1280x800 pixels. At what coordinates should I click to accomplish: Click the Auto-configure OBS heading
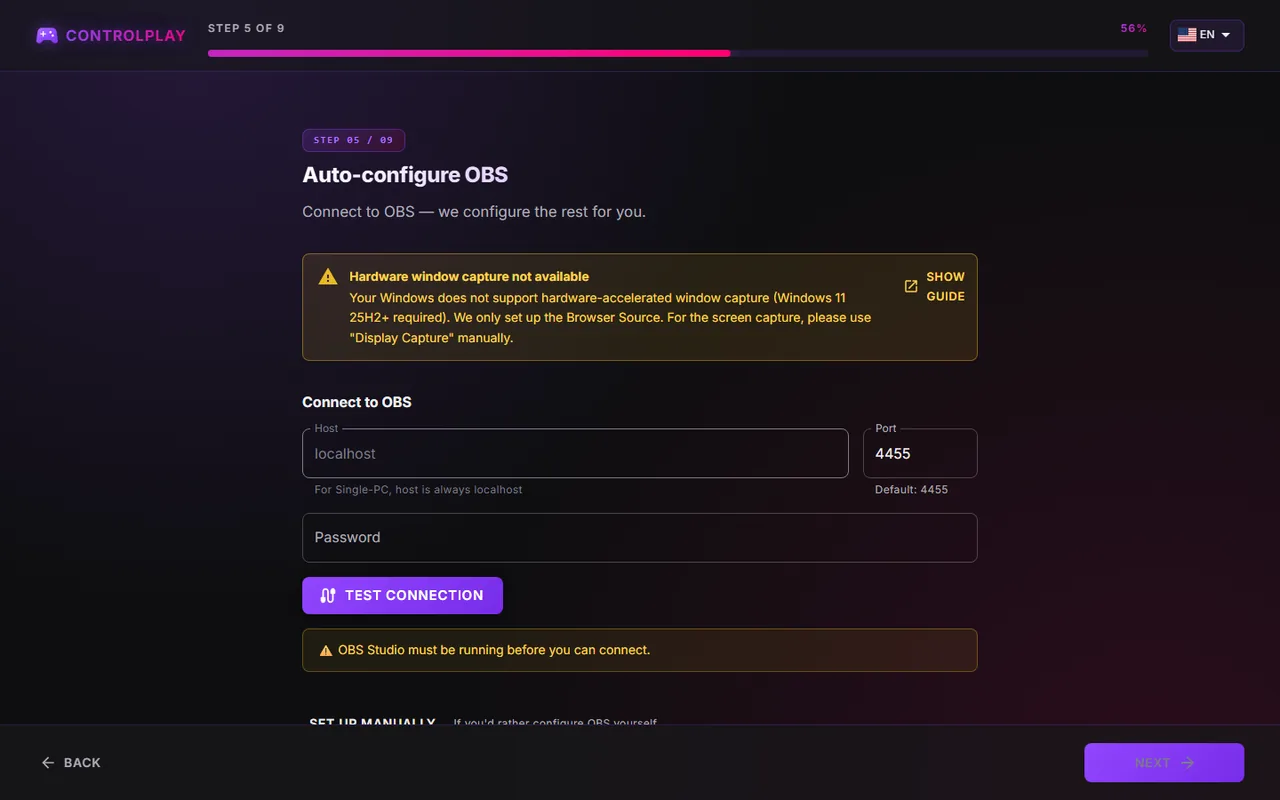pos(405,175)
